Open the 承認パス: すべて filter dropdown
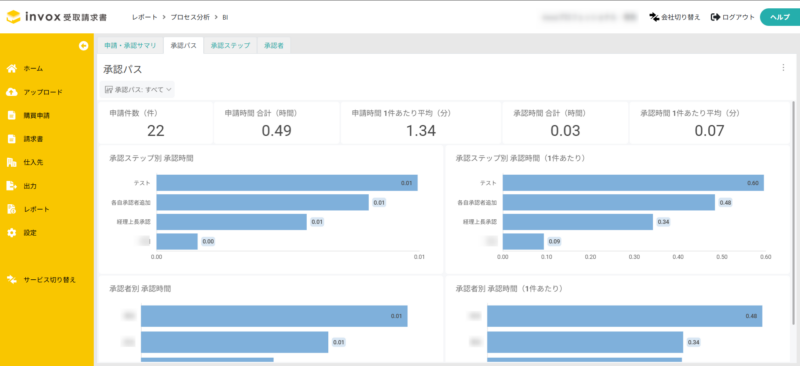Image resolution: width=800 pixels, height=366 pixels. pyautogui.click(x=137, y=89)
